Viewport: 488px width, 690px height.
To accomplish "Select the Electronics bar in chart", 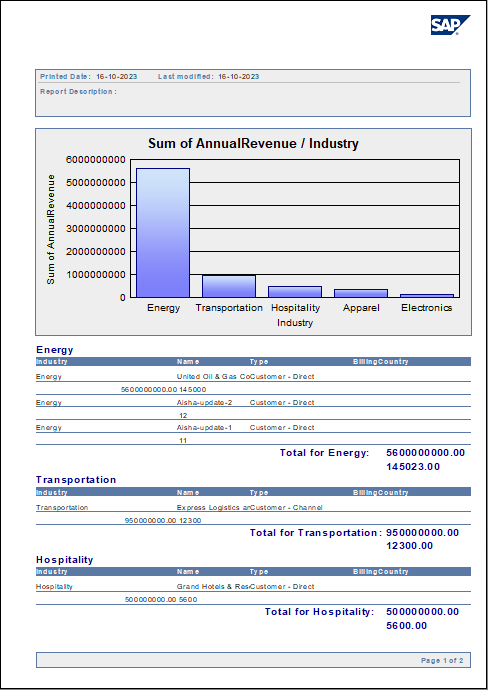I will click(427, 296).
